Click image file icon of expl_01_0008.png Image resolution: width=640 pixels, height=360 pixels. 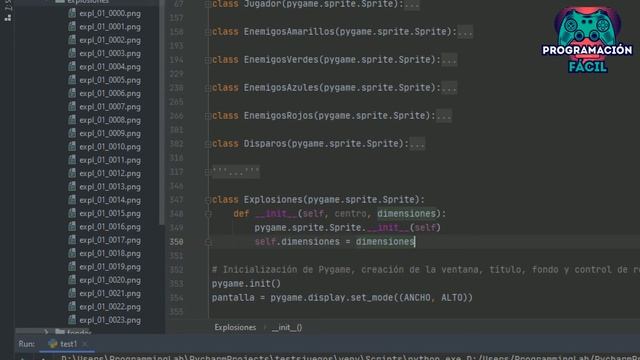(72, 120)
